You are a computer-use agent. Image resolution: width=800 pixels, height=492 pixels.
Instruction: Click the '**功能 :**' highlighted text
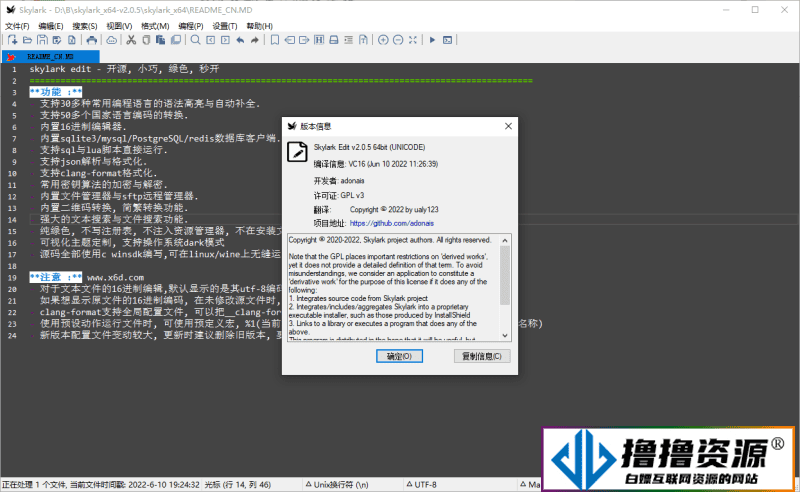click(56, 92)
